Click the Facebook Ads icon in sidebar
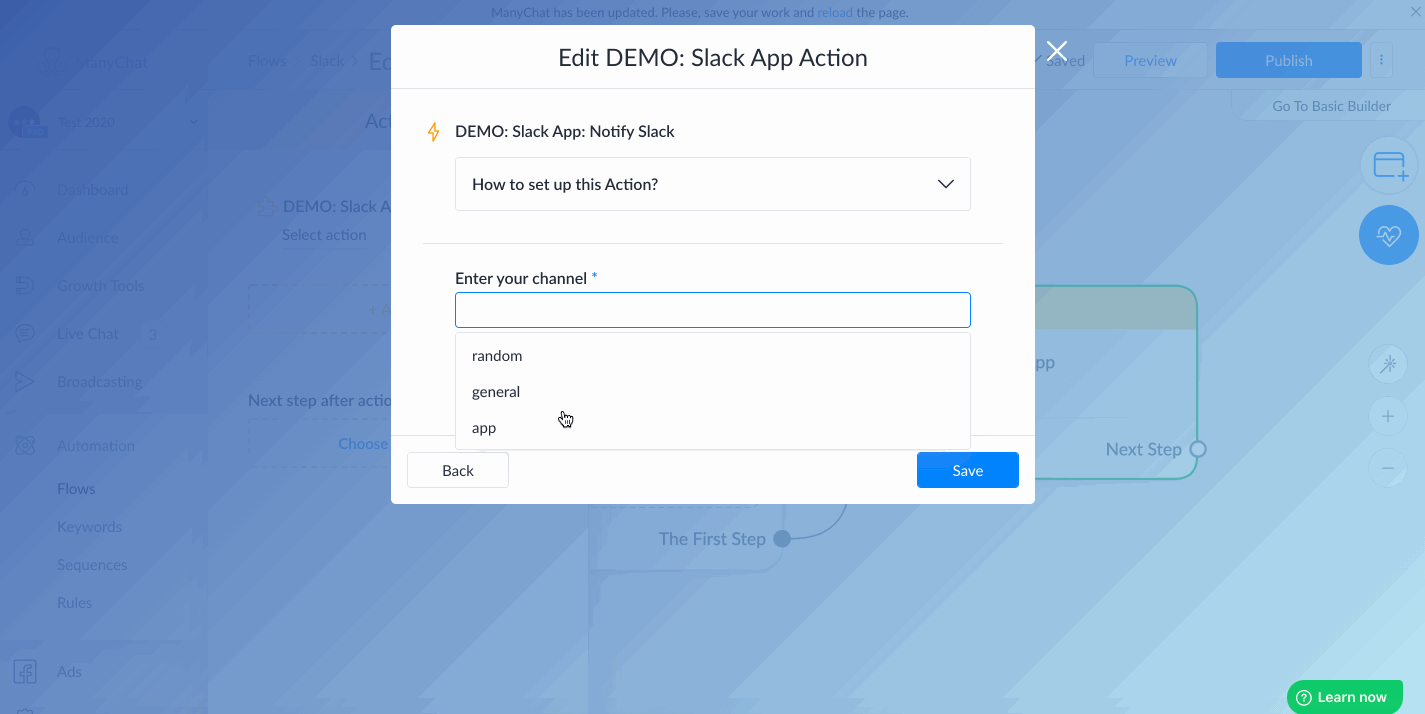Viewport: 1425px width, 714px height. point(25,672)
